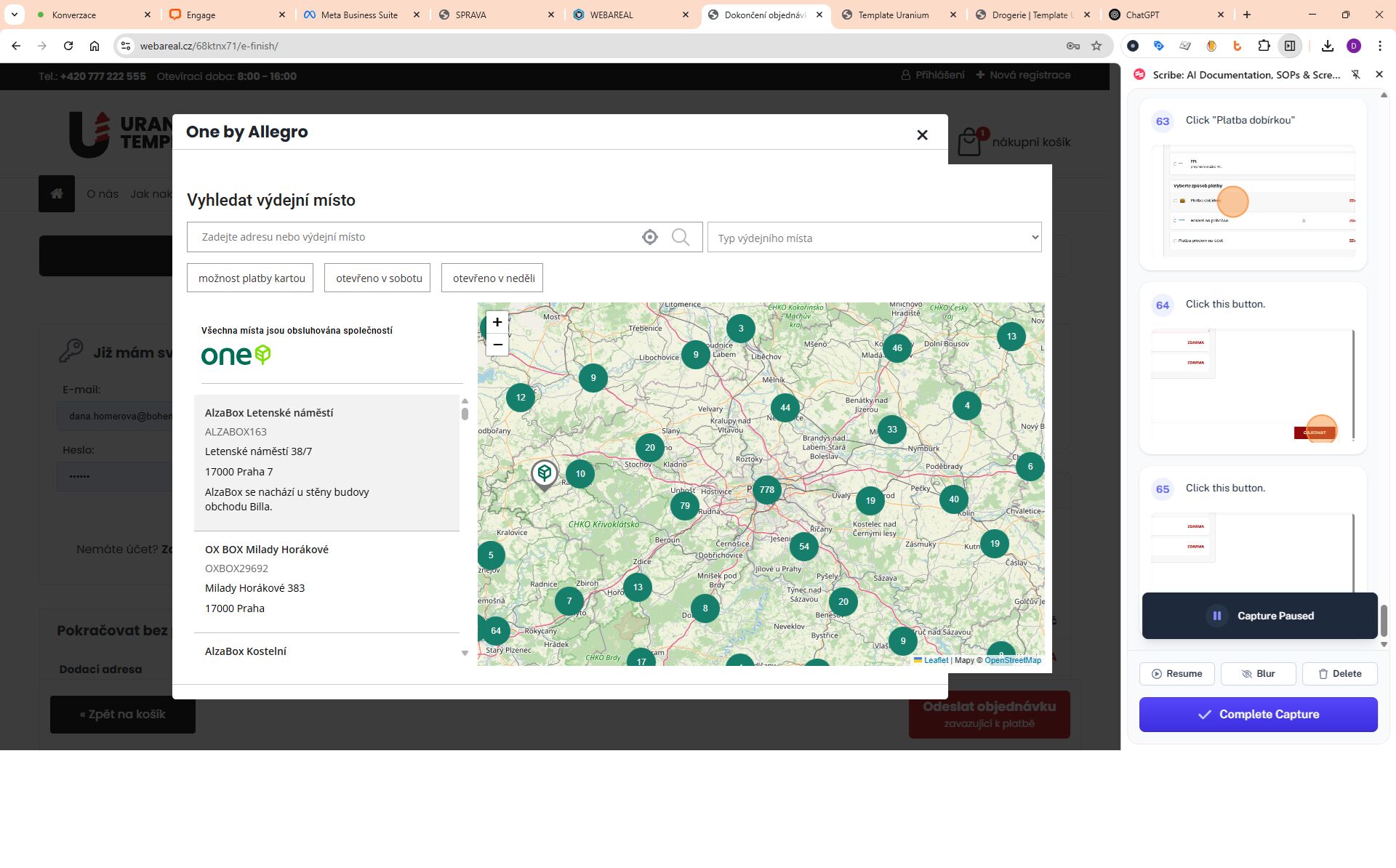Zoom out the map with minus button

point(497,345)
